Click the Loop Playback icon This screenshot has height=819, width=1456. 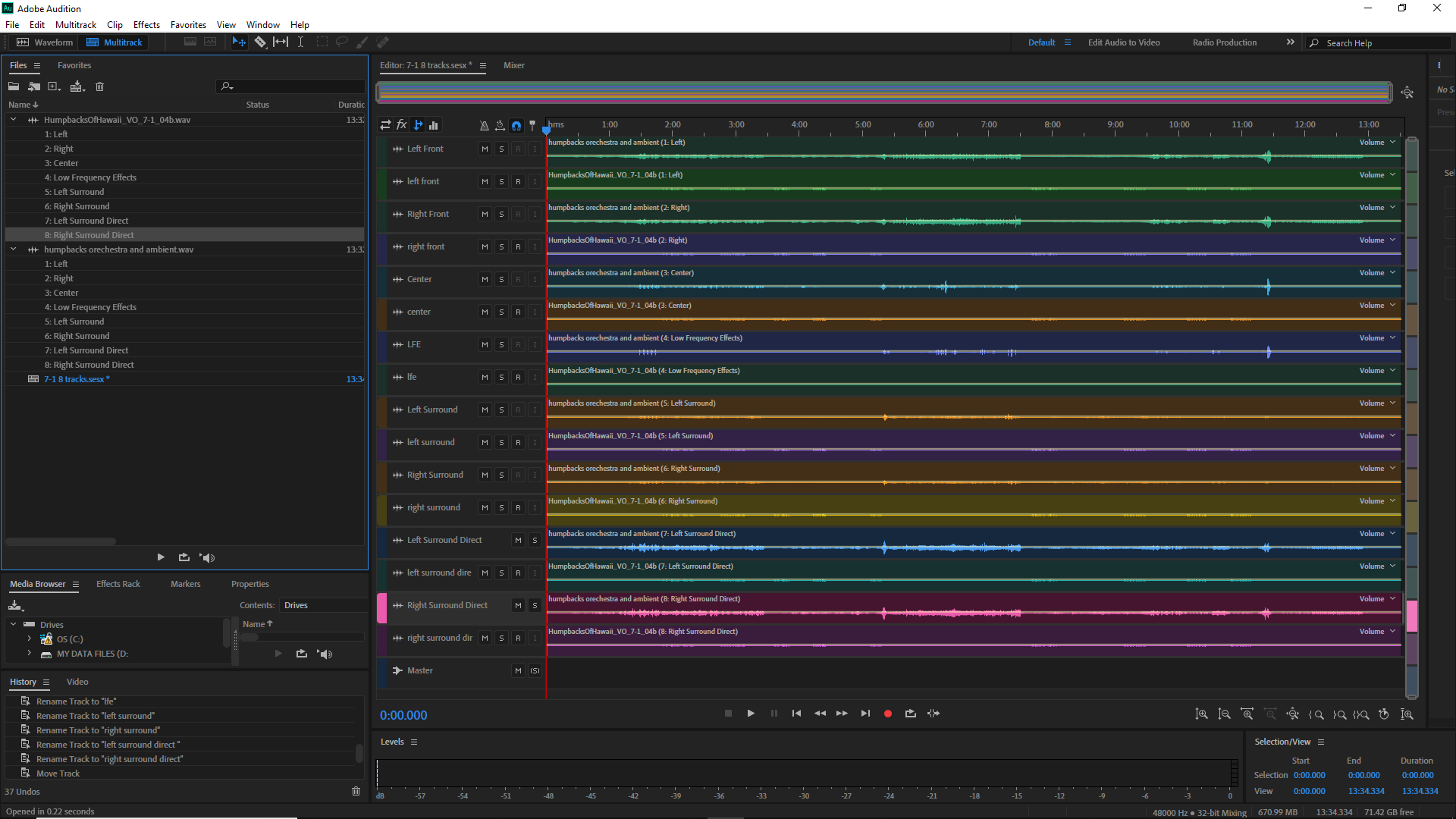coord(910,714)
